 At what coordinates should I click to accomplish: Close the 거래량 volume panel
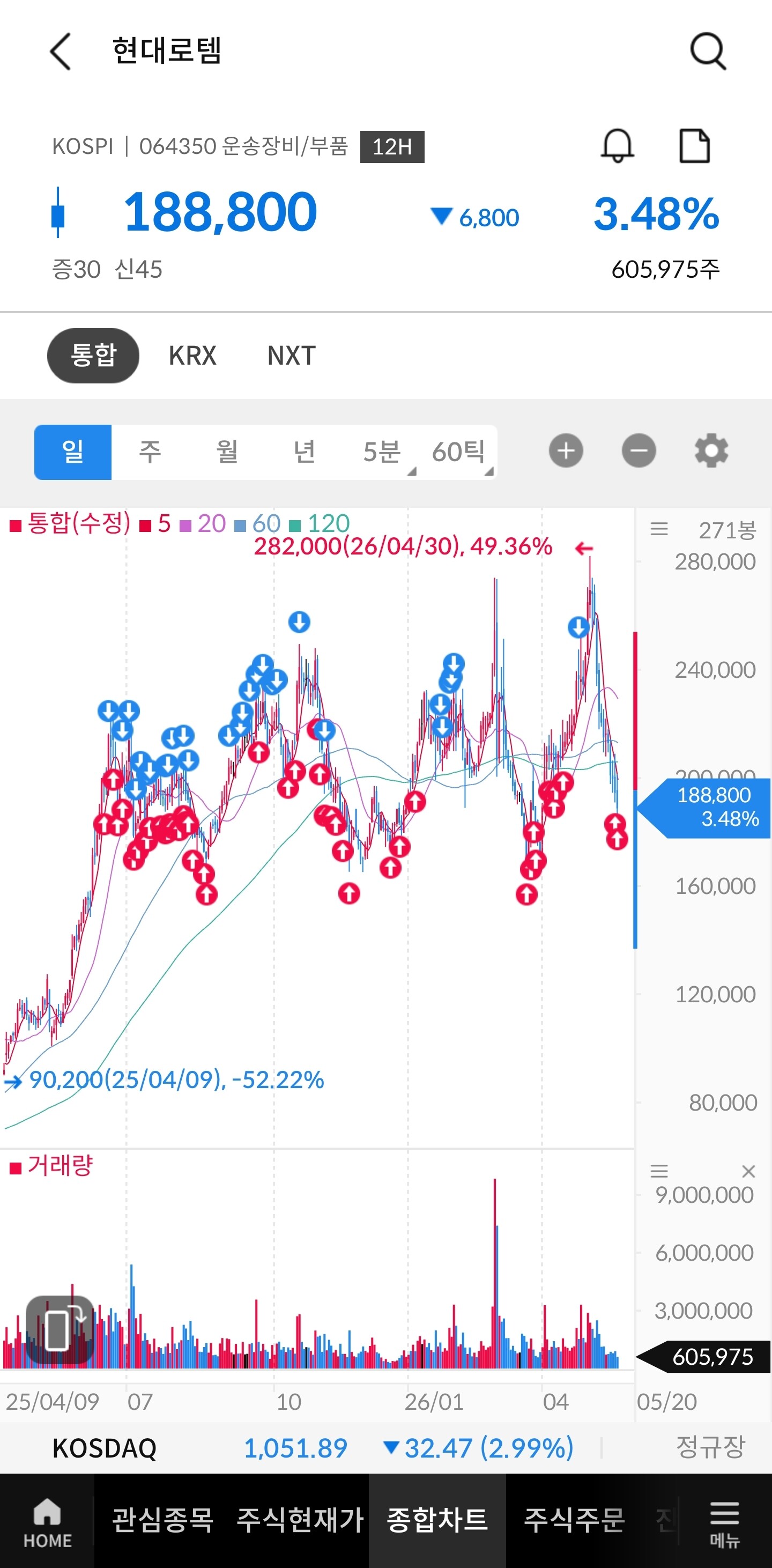[x=748, y=1171]
